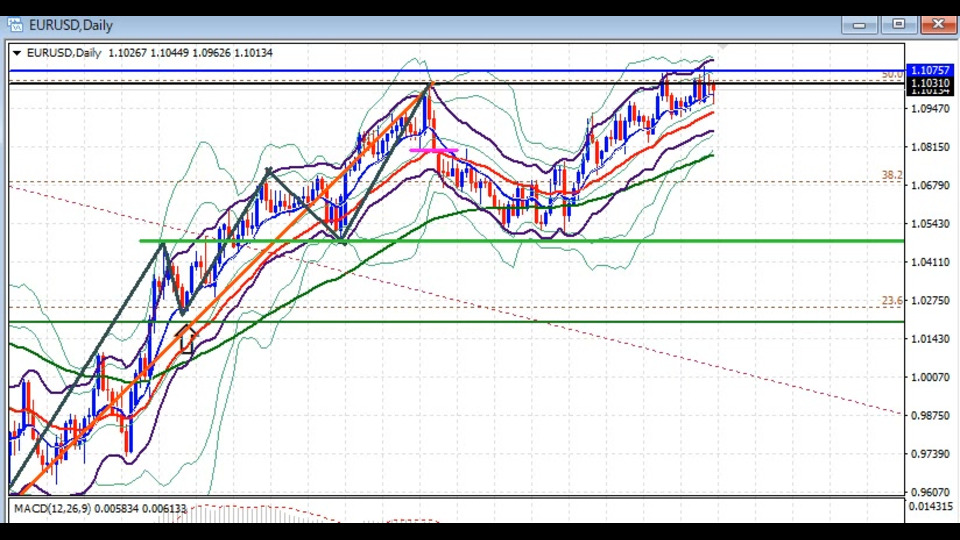Click the 0.97390 price scale value

(930, 454)
